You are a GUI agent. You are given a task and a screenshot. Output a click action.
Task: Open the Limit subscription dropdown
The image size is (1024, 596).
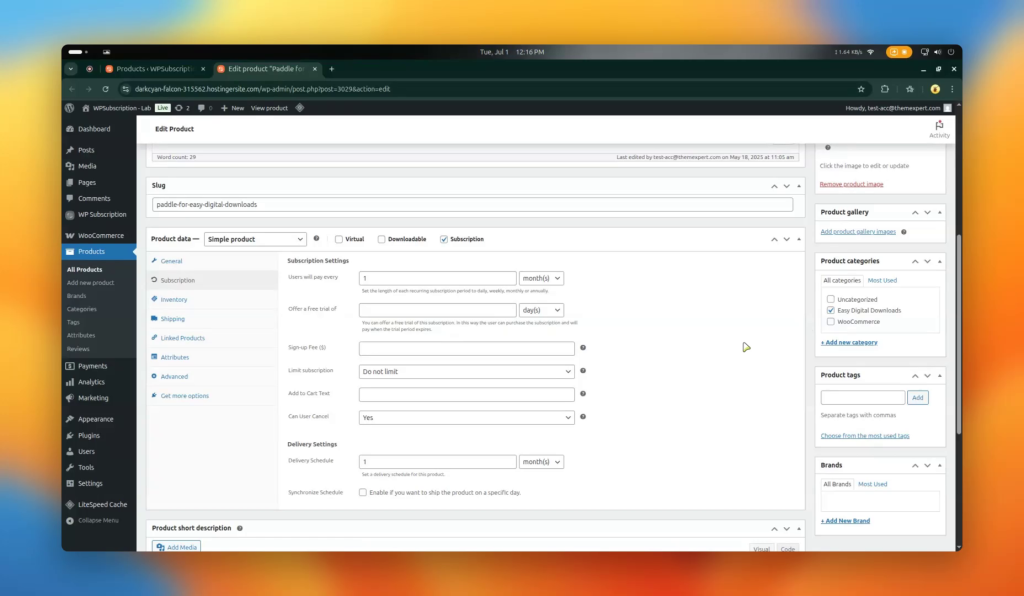coord(466,371)
